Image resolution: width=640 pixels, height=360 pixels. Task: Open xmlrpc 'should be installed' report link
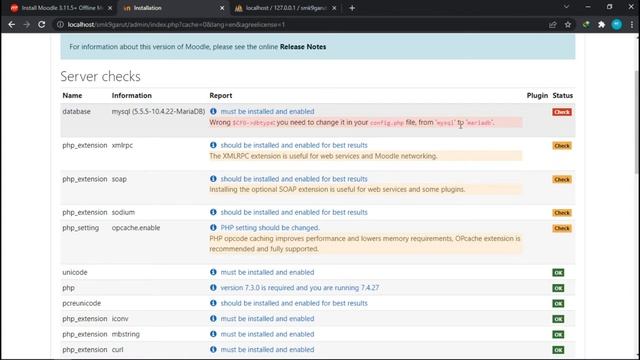point(294,145)
